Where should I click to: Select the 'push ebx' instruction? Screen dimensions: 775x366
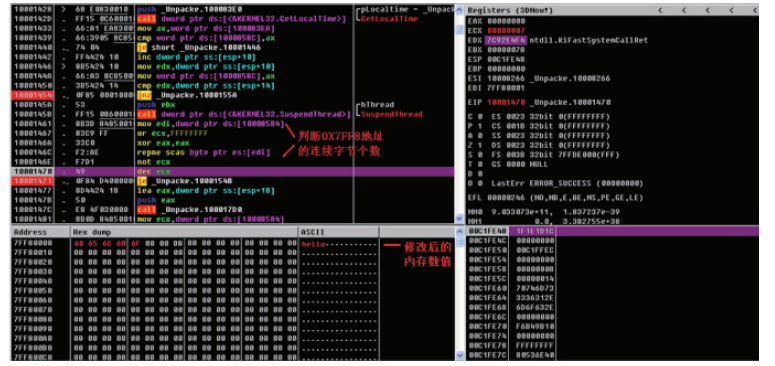point(156,105)
